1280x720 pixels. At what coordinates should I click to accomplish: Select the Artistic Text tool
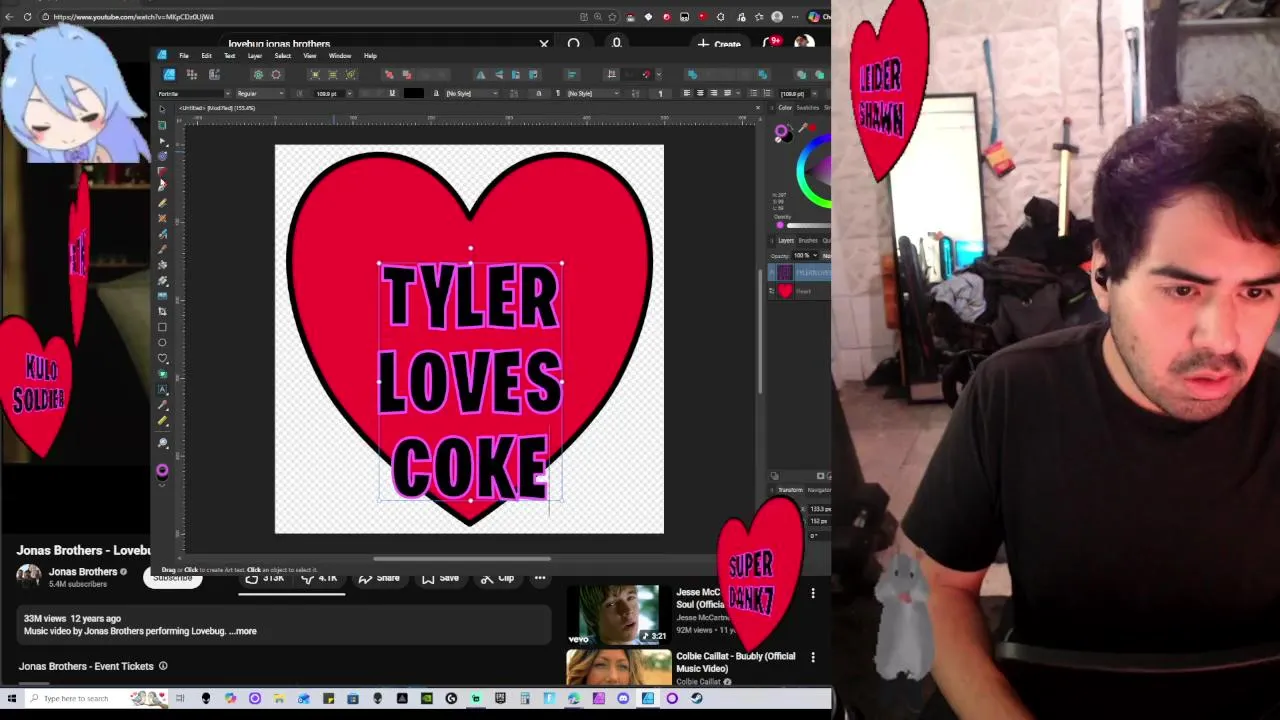point(162,390)
